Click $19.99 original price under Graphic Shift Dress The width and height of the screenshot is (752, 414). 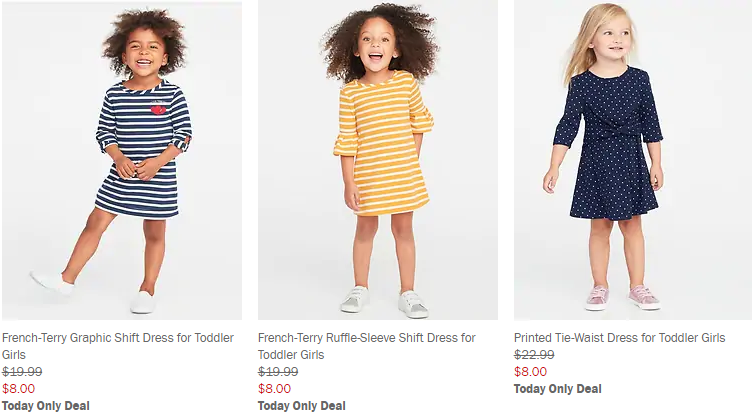(x=22, y=372)
